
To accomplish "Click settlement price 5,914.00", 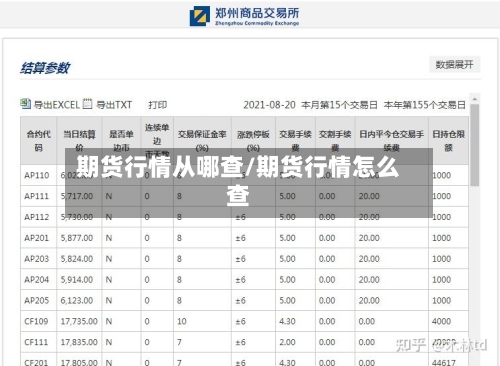I will pos(77,279).
